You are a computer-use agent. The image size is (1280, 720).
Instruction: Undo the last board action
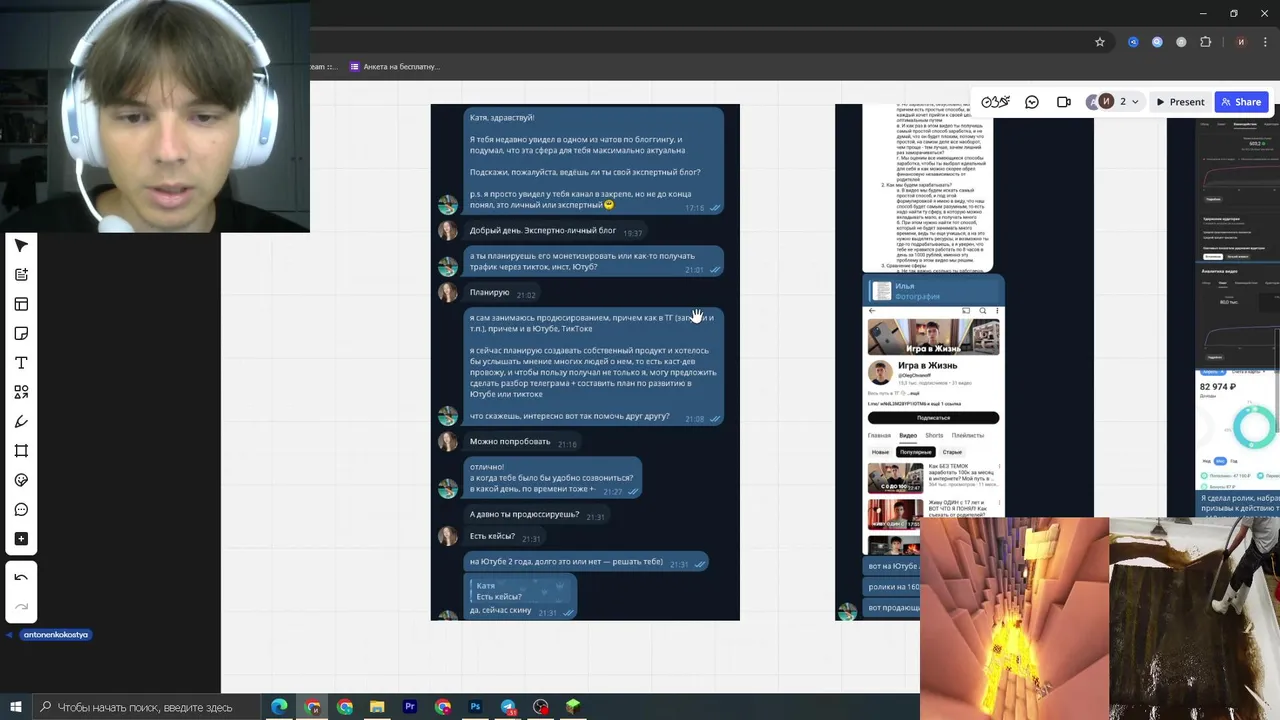click(x=21, y=577)
